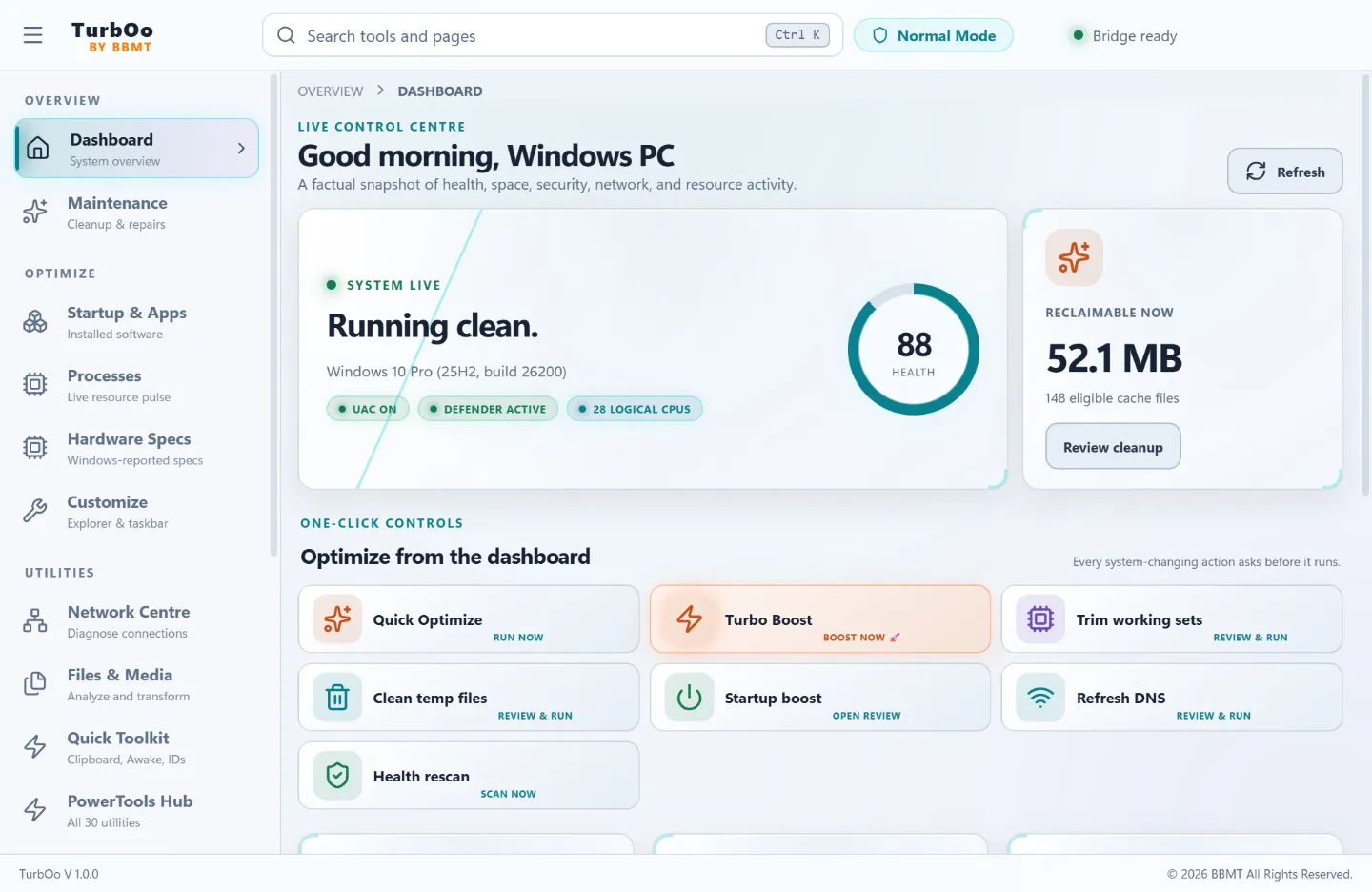Click the DEFENDER ACTIVE status chip

tap(488, 409)
